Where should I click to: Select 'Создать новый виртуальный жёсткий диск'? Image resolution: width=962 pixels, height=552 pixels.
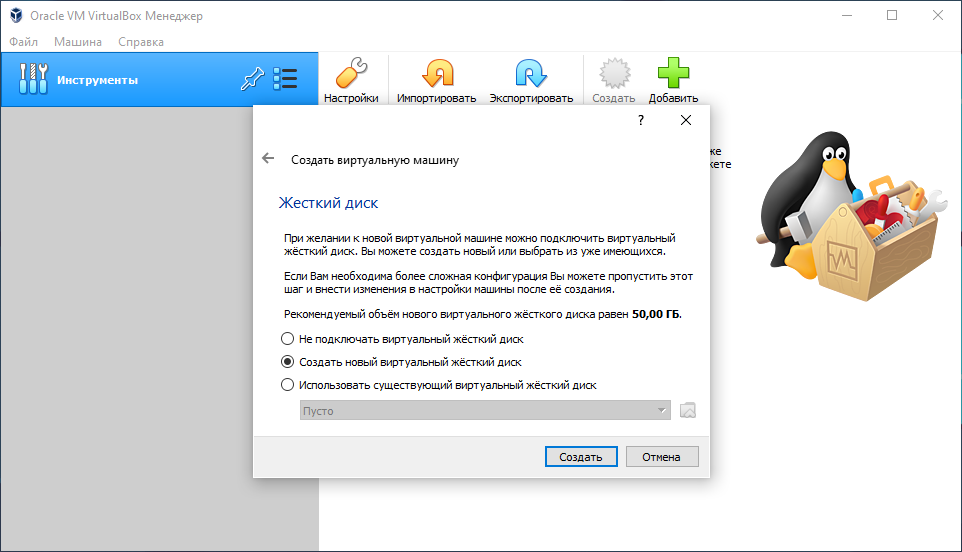coord(401,362)
